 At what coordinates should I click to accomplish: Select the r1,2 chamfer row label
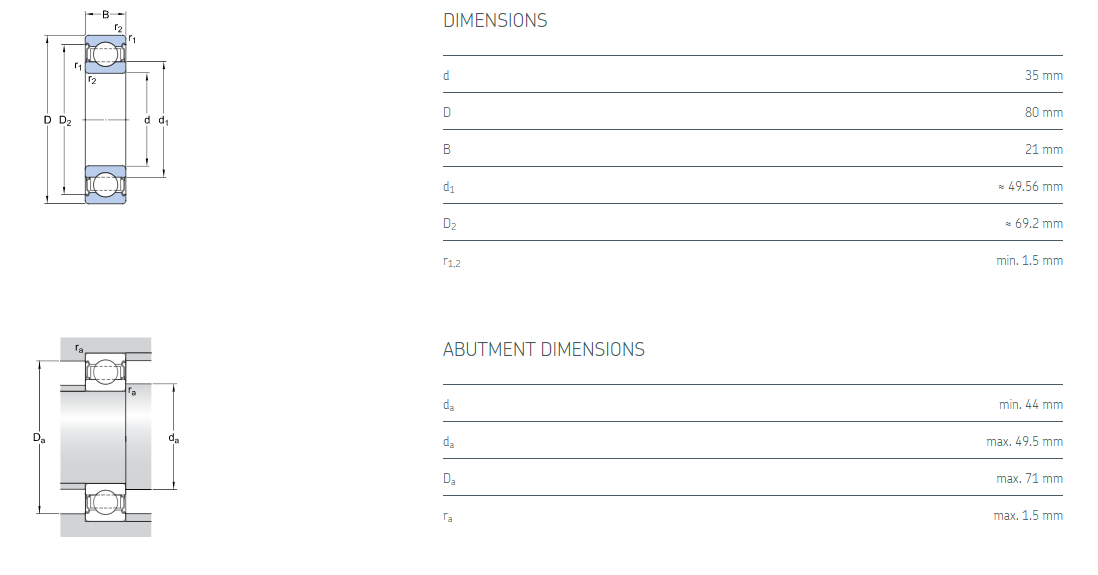pos(451,261)
